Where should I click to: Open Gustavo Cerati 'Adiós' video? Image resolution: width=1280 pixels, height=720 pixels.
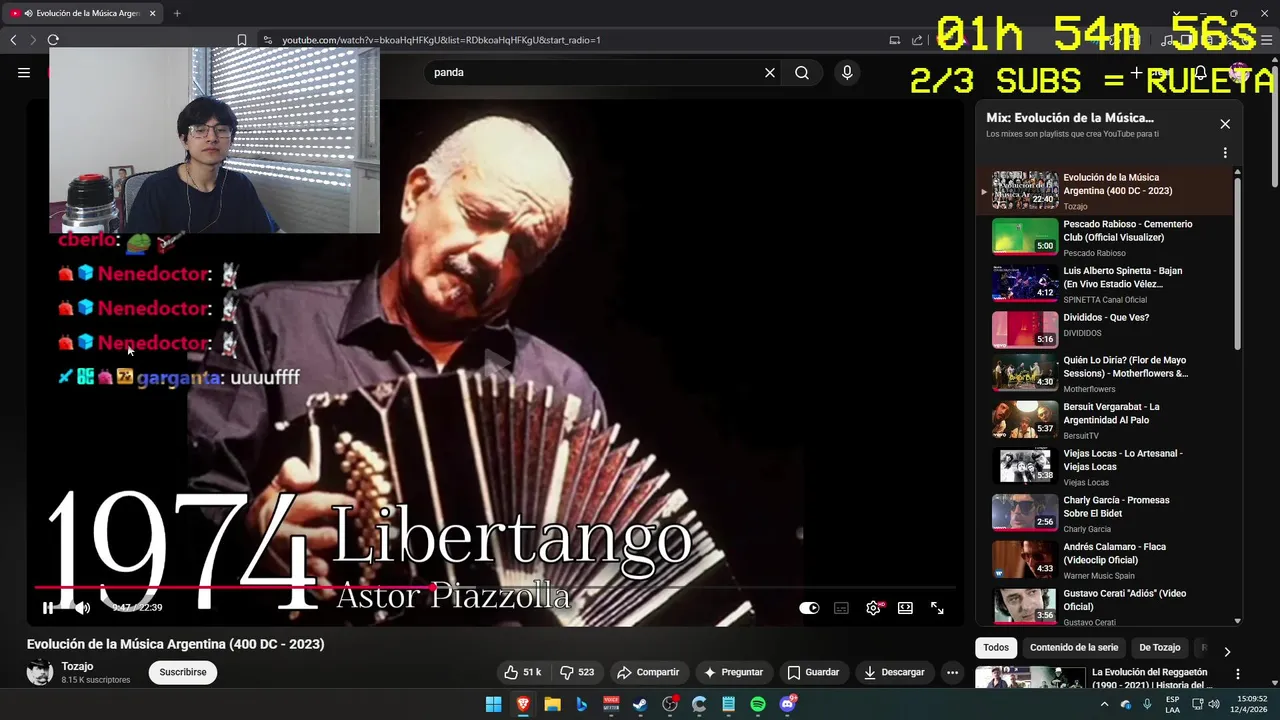point(1106,606)
